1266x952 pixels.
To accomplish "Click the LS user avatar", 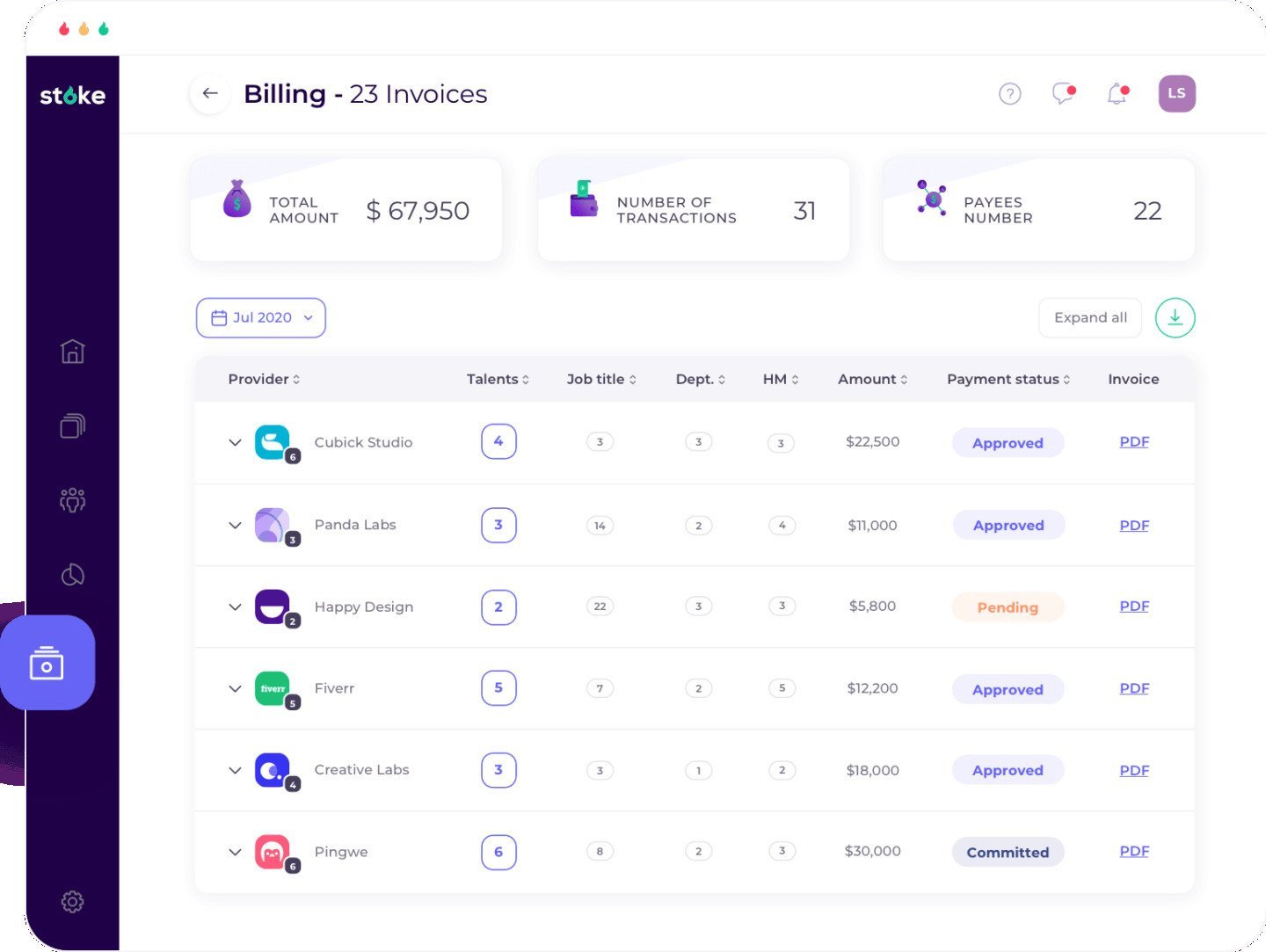I will click(1176, 94).
